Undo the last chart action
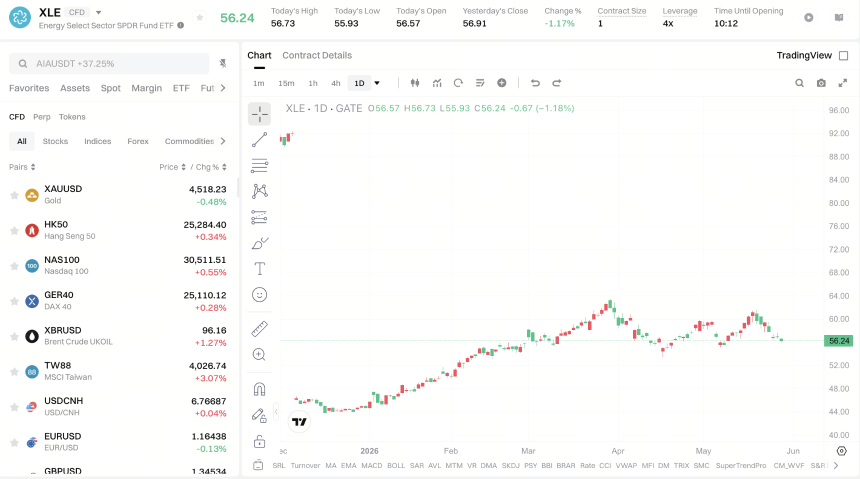The image size is (860, 479). point(535,83)
